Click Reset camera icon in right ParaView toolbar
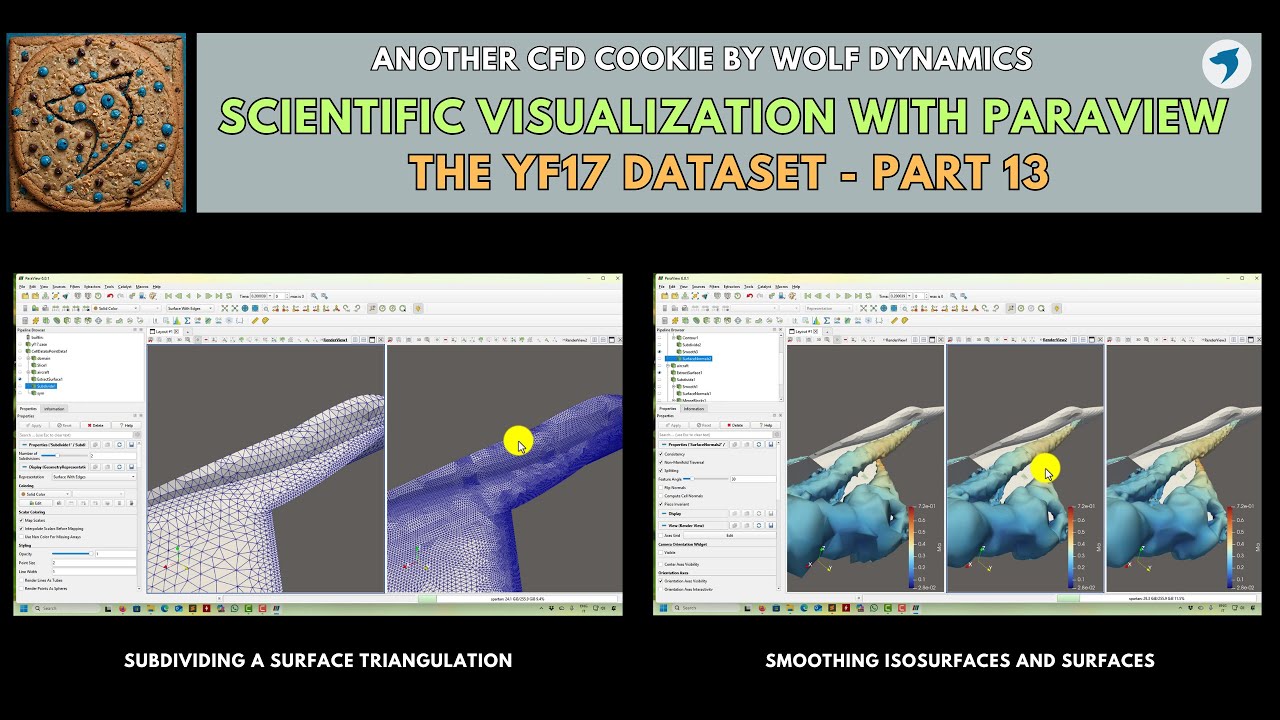The image size is (1280, 720). pos(863,308)
